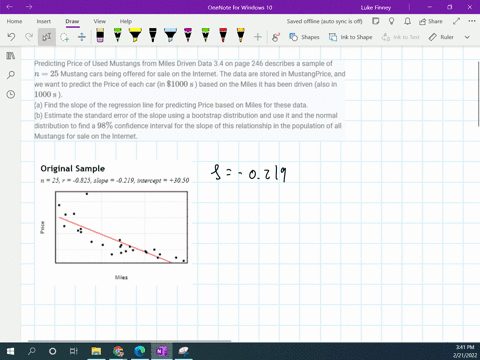Image resolution: width=480 pixels, height=360 pixels.
Task: Click the back arrow in title bar
Action: (x=10, y=7)
